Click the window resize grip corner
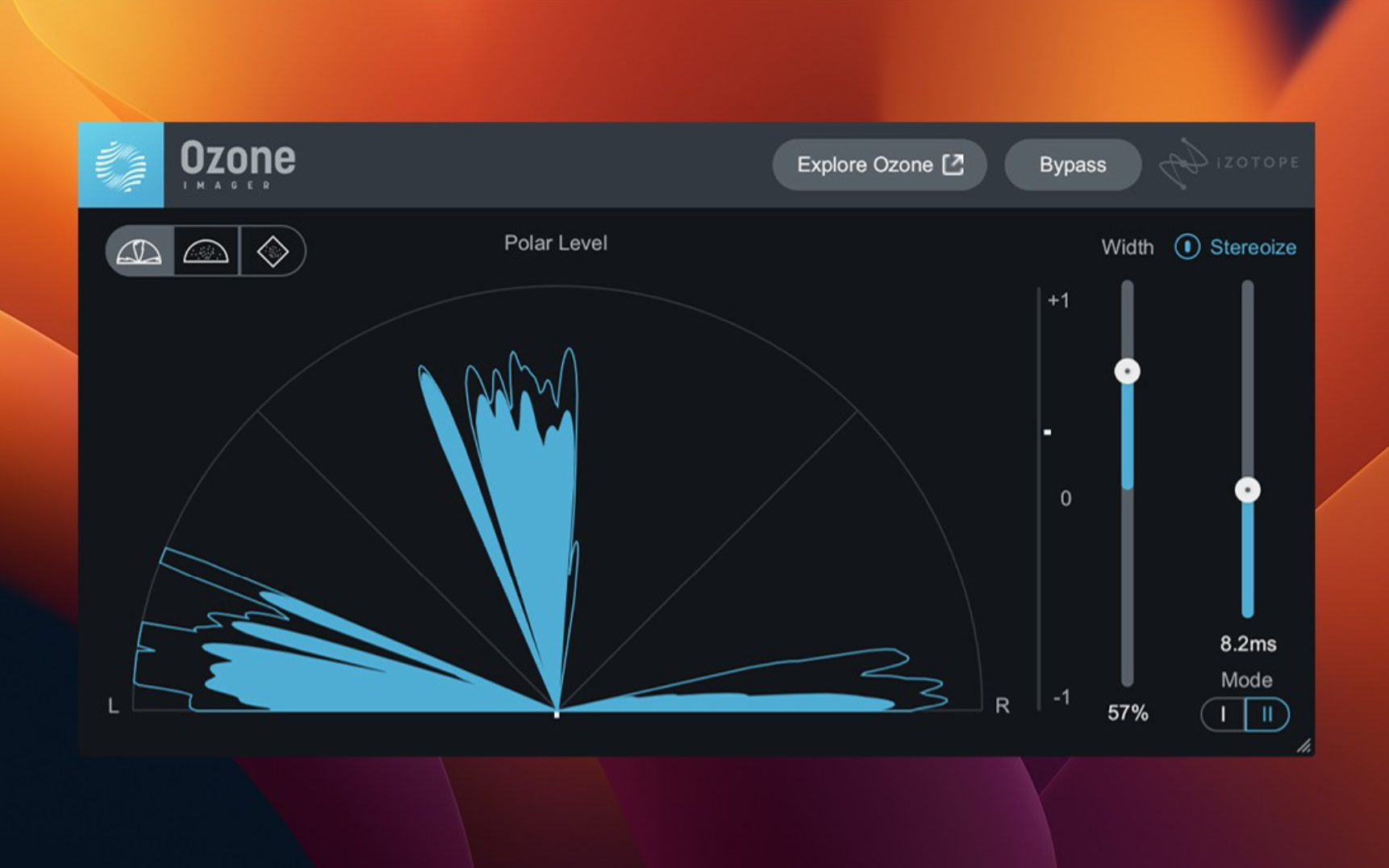The width and height of the screenshot is (1389, 868). 1303,745
